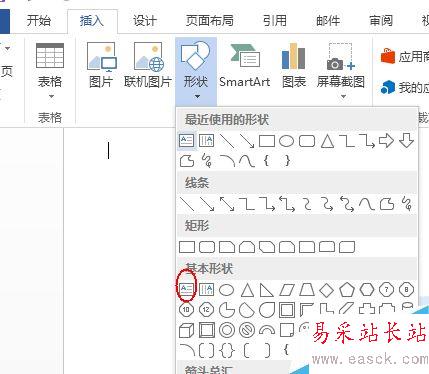This screenshot has height=374, width=429.
Task: Select the parallelogram shape
Action: click(287, 290)
